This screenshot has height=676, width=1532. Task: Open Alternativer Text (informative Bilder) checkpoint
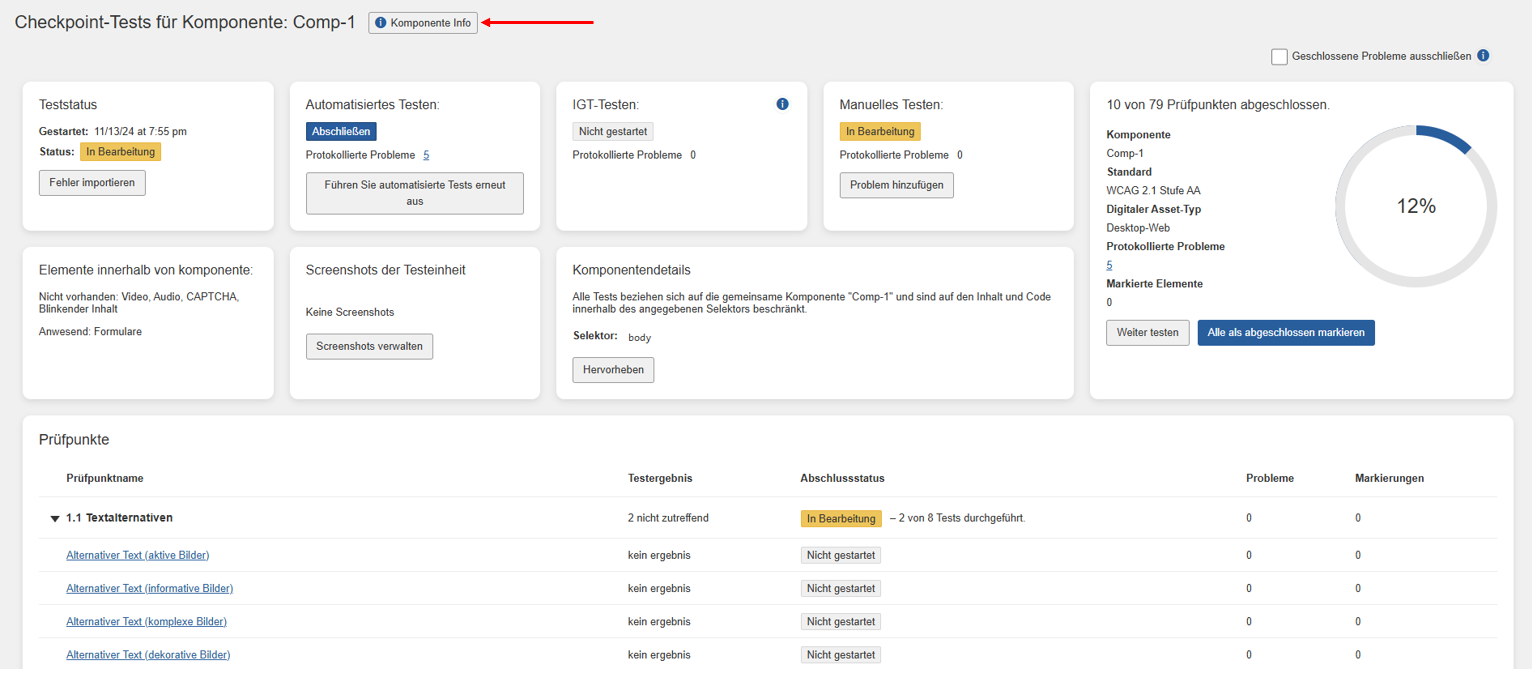[x=149, y=588]
